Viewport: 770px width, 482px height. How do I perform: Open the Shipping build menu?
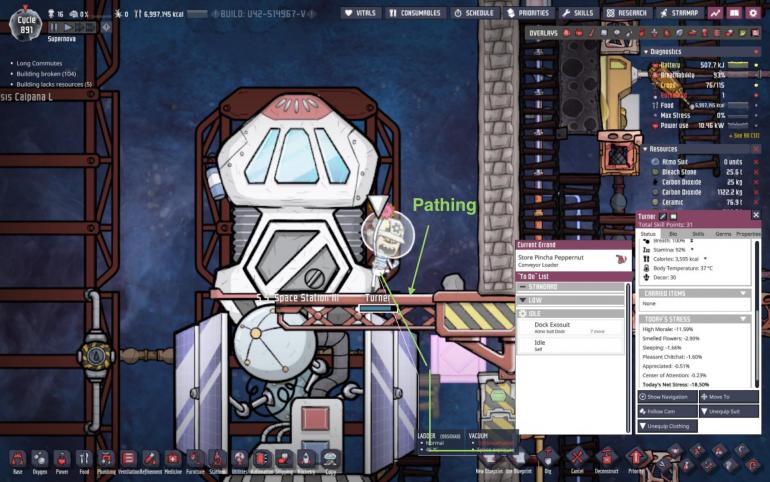point(284,462)
